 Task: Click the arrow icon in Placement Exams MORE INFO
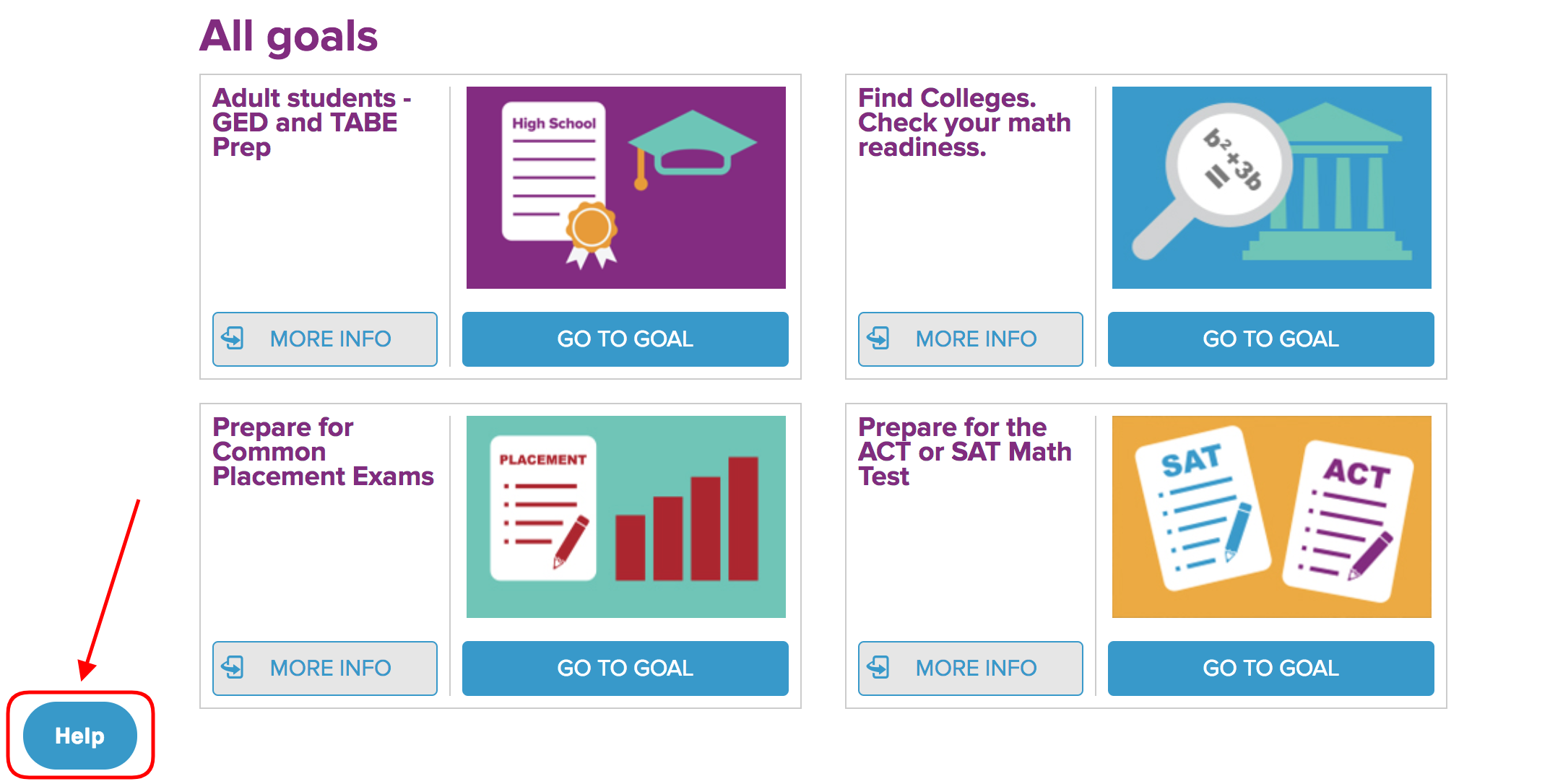click(233, 667)
